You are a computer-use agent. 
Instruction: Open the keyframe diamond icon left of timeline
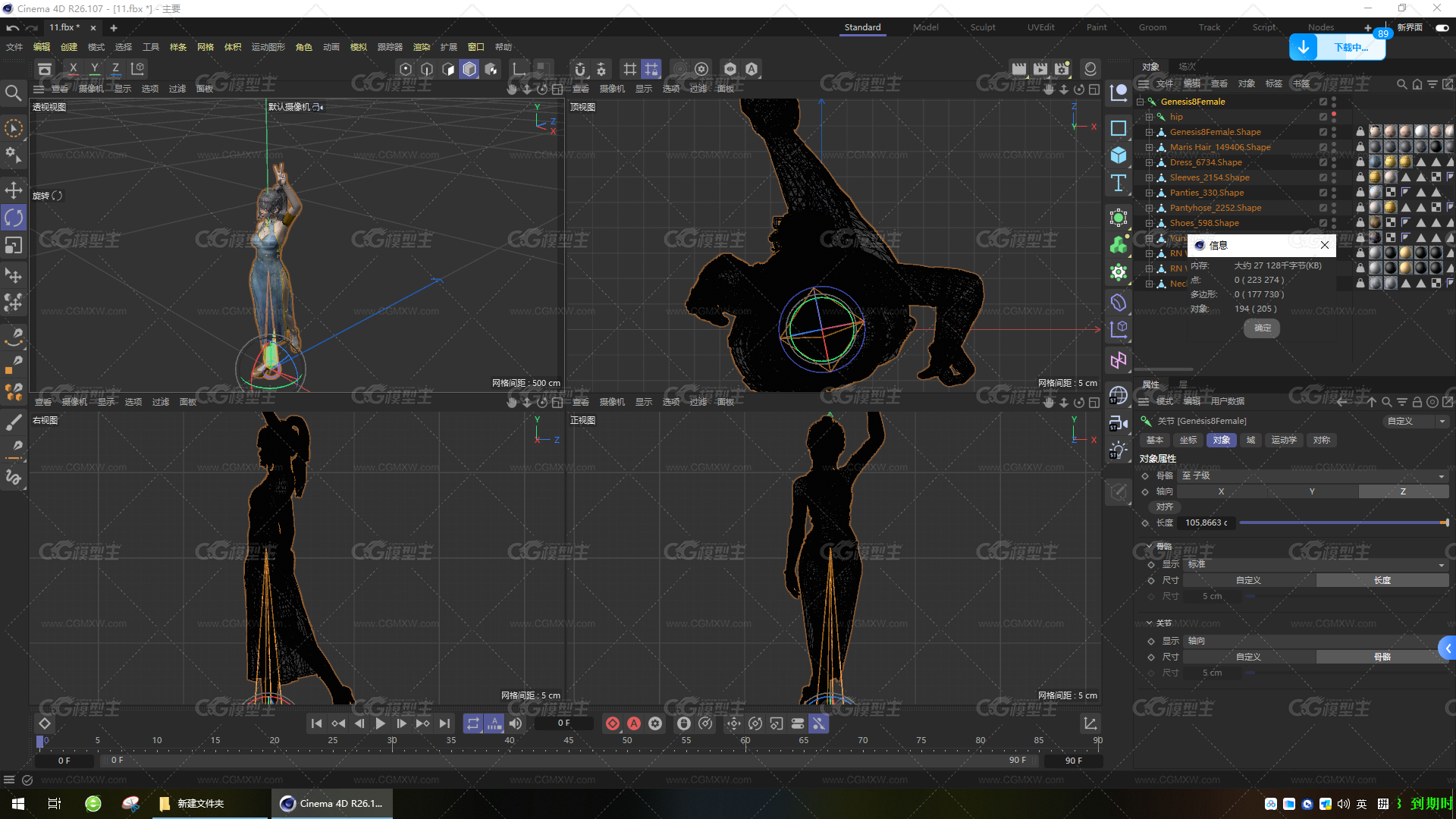pyautogui.click(x=45, y=723)
